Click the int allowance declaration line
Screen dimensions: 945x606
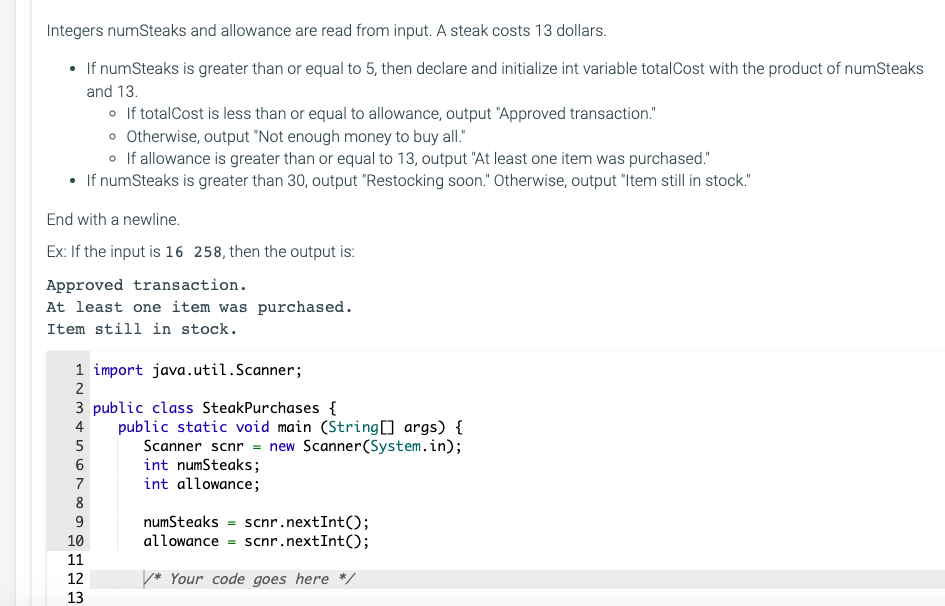pos(200,483)
